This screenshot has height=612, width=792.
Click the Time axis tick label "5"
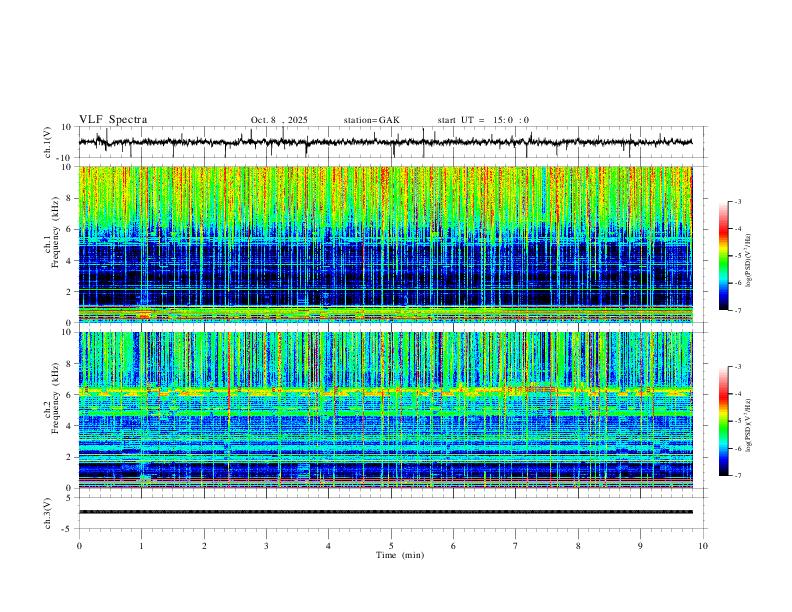[x=391, y=546]
